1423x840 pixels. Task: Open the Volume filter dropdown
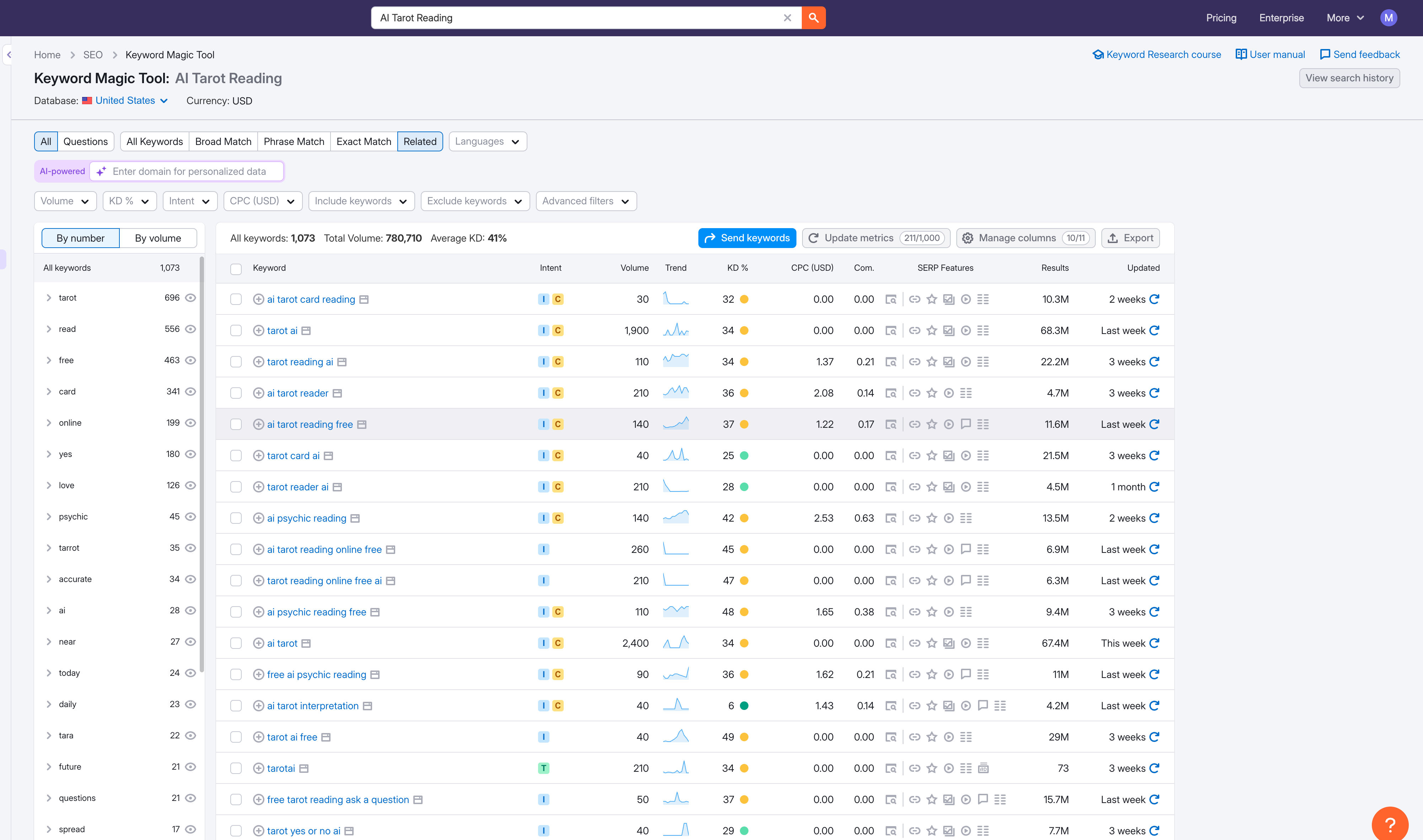point(65,201)
